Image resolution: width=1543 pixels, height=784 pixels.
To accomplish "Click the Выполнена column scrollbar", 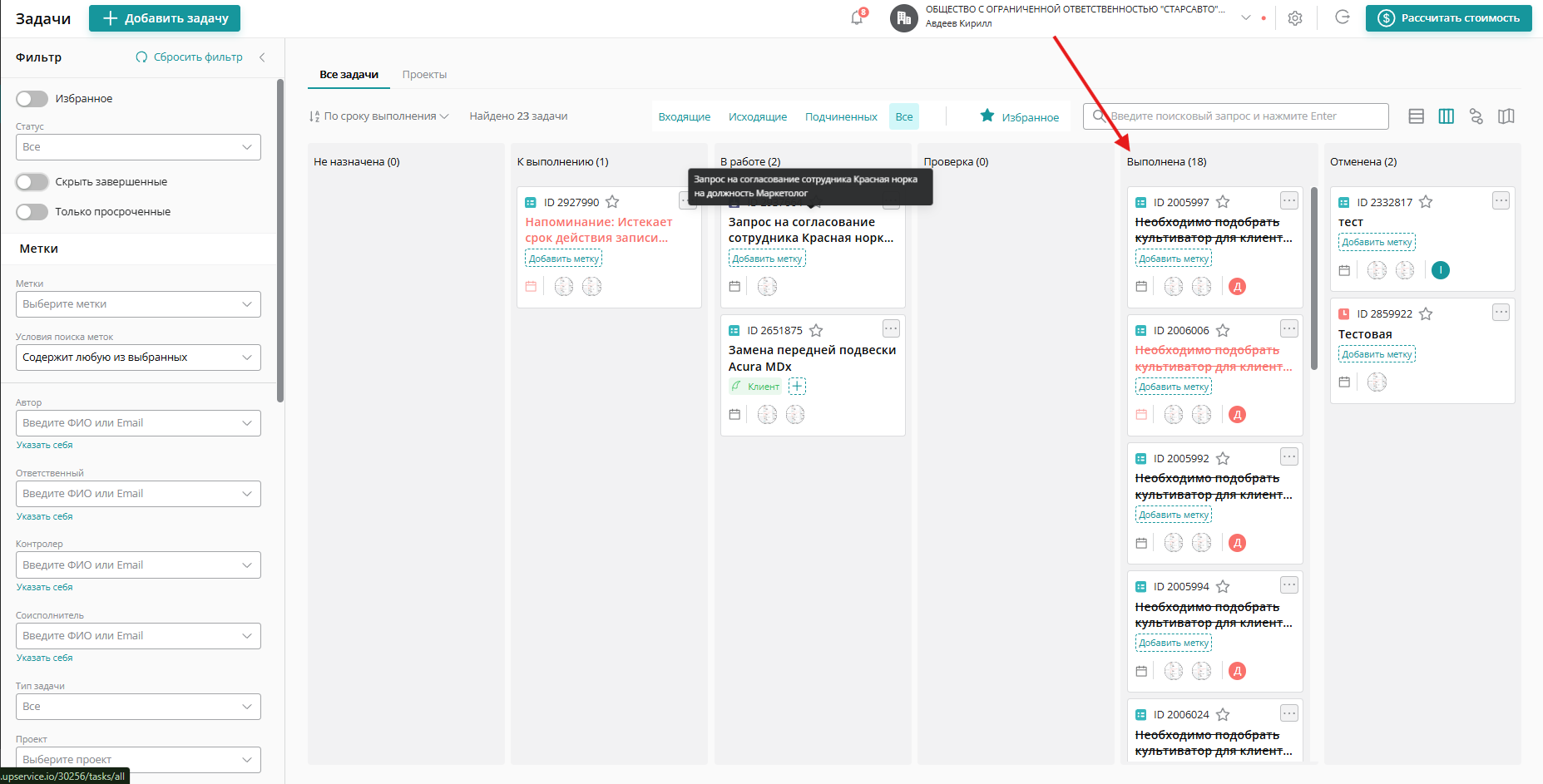I will tap(1314, 279).
